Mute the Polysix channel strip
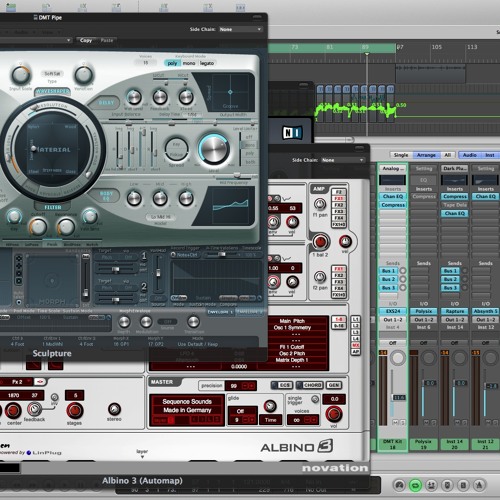The width and height of the screenshot is (500, 500). 426,422
